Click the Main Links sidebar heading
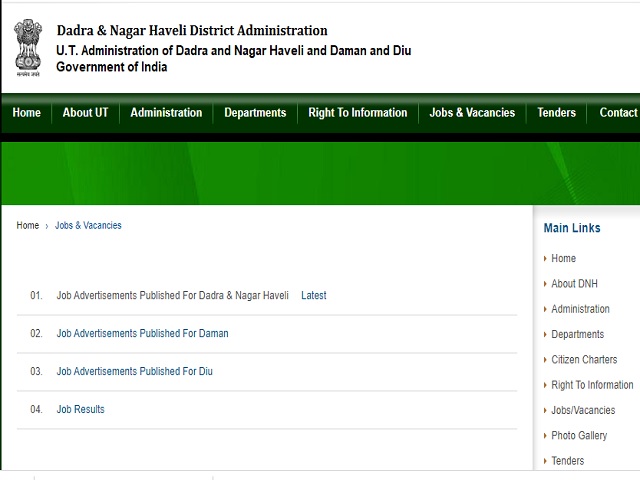This screenshot has height=480, width=640. coord(572,228)
